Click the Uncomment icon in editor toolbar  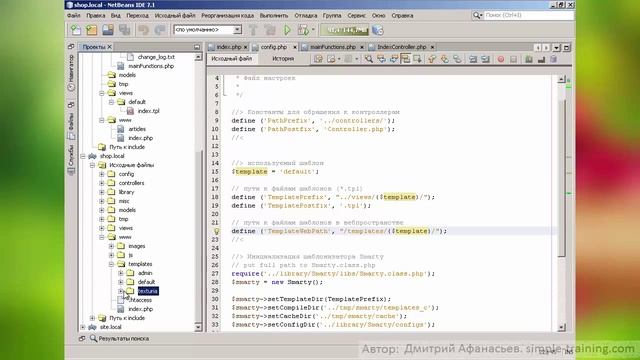[541, 59]
